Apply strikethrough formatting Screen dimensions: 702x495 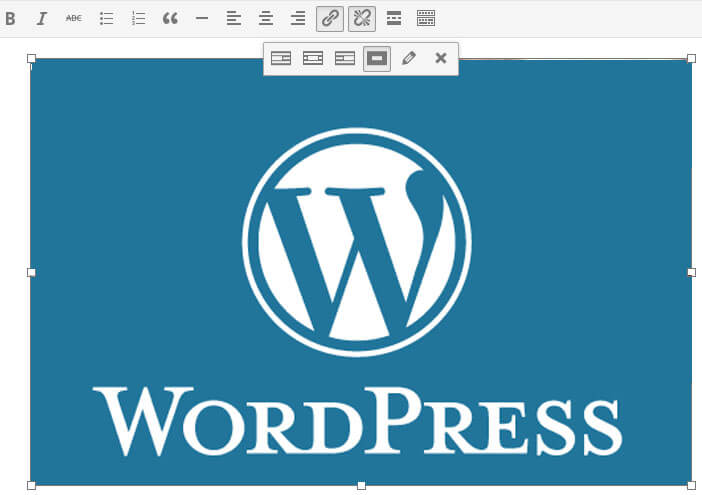pos(74,18)
